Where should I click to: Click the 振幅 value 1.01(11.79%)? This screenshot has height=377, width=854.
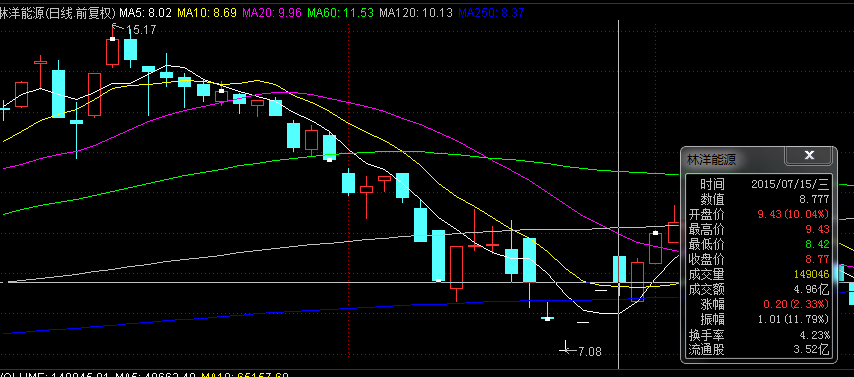click(x=794, y=319)
